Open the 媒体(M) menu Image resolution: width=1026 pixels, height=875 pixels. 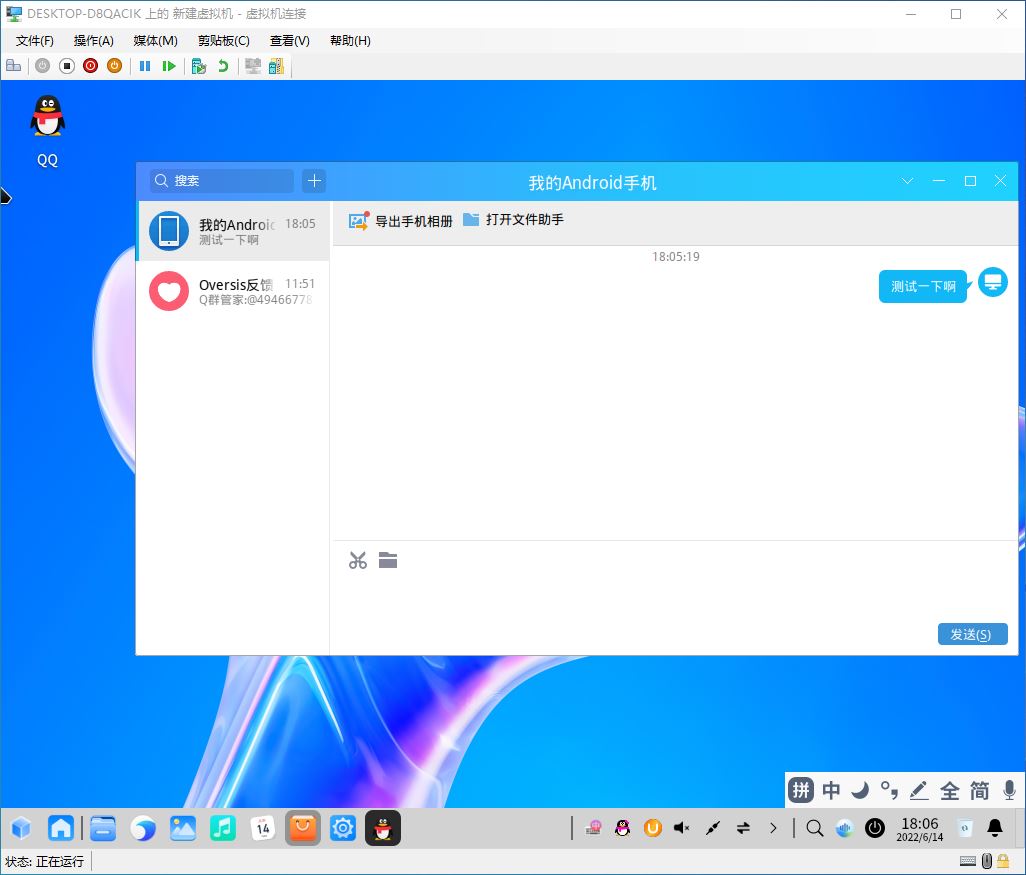pos(154,41)
